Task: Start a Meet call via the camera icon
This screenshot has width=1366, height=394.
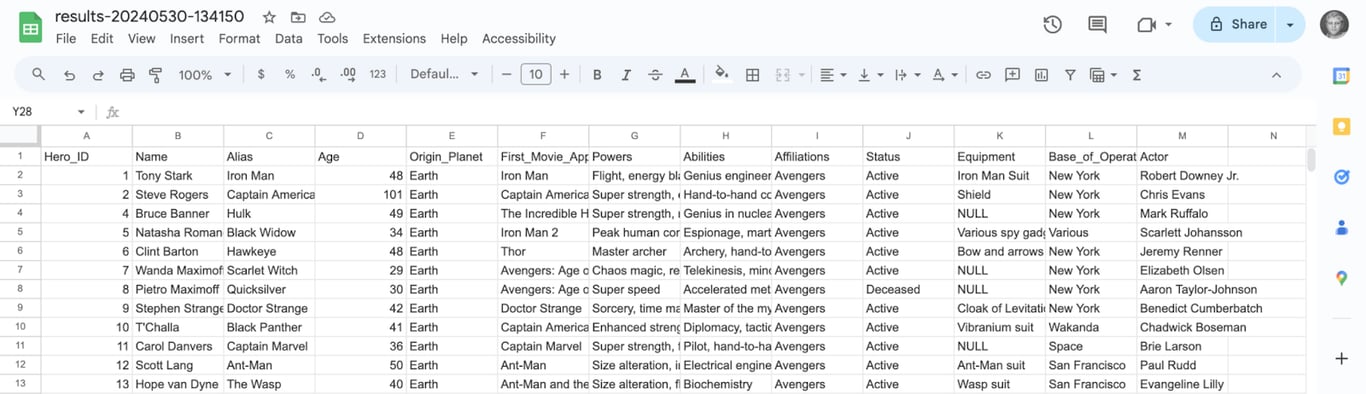Action: click(x=1146, y=24)
